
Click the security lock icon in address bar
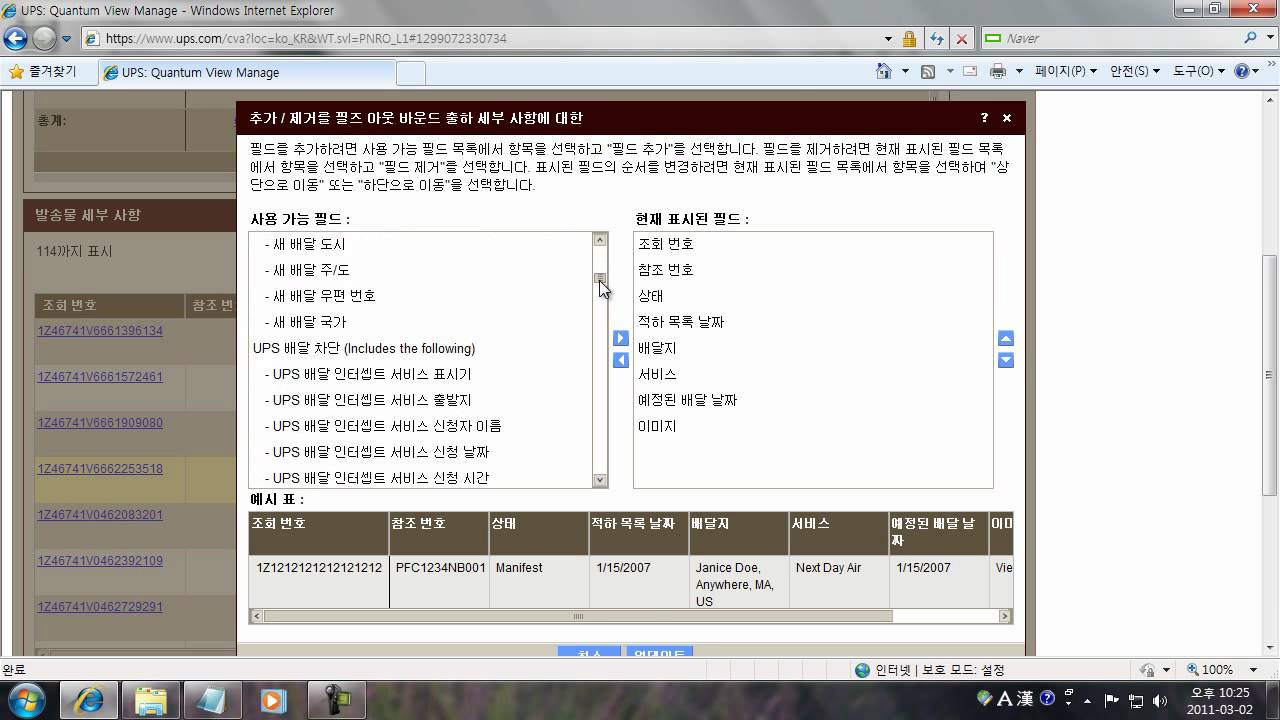(x=909, y=39)
